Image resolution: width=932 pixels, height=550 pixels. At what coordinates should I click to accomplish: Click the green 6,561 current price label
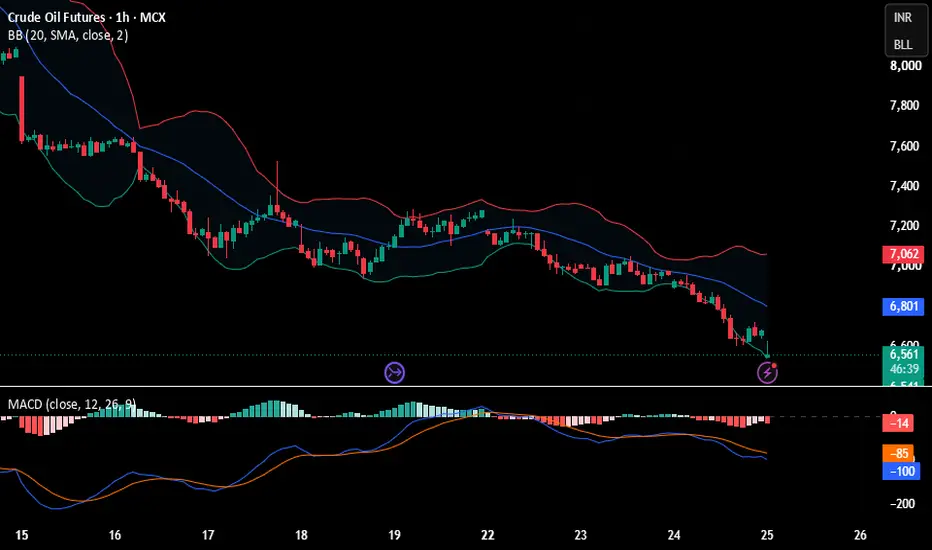903,354
